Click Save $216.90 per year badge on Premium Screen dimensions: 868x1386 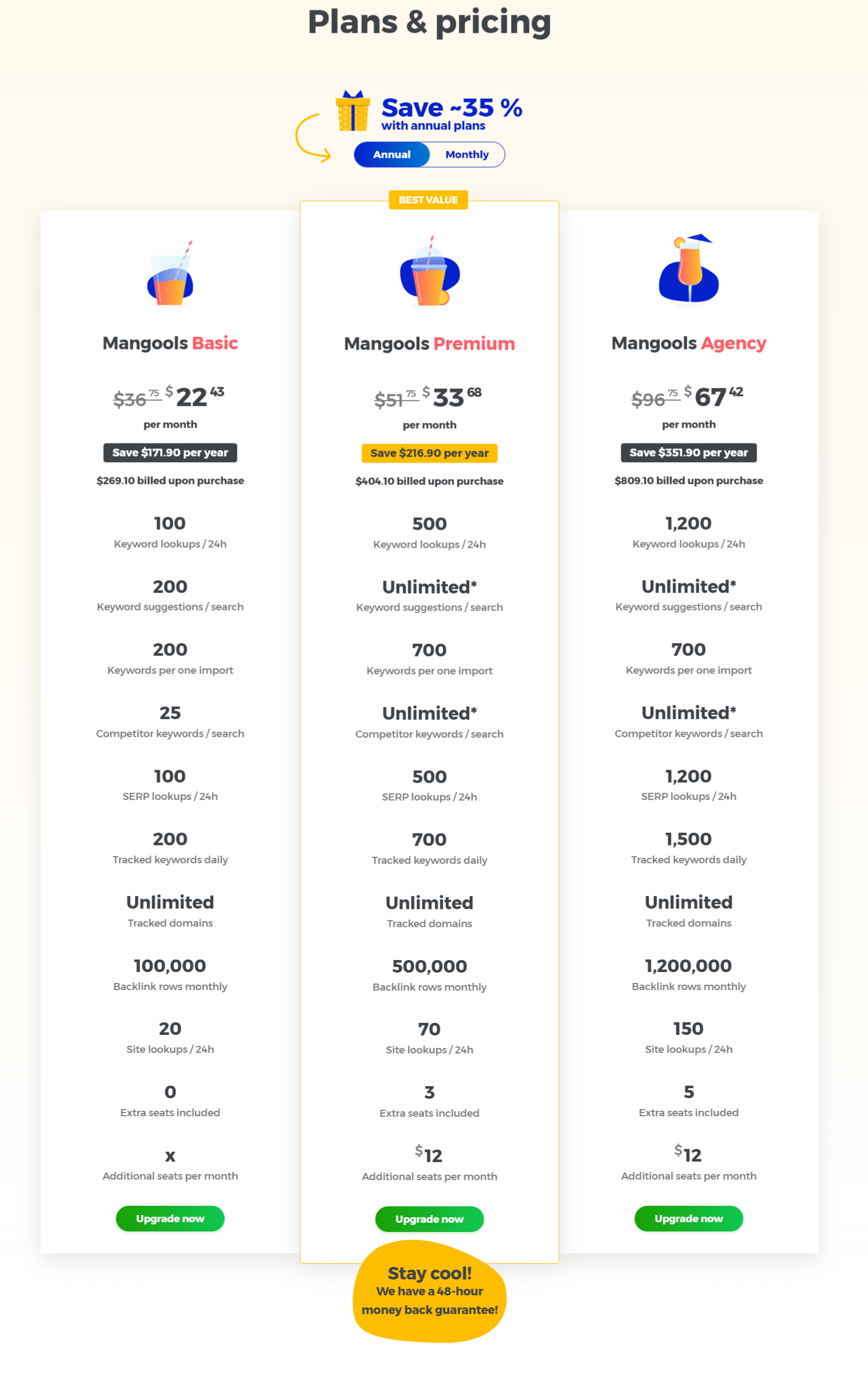(x=429, y=453)
